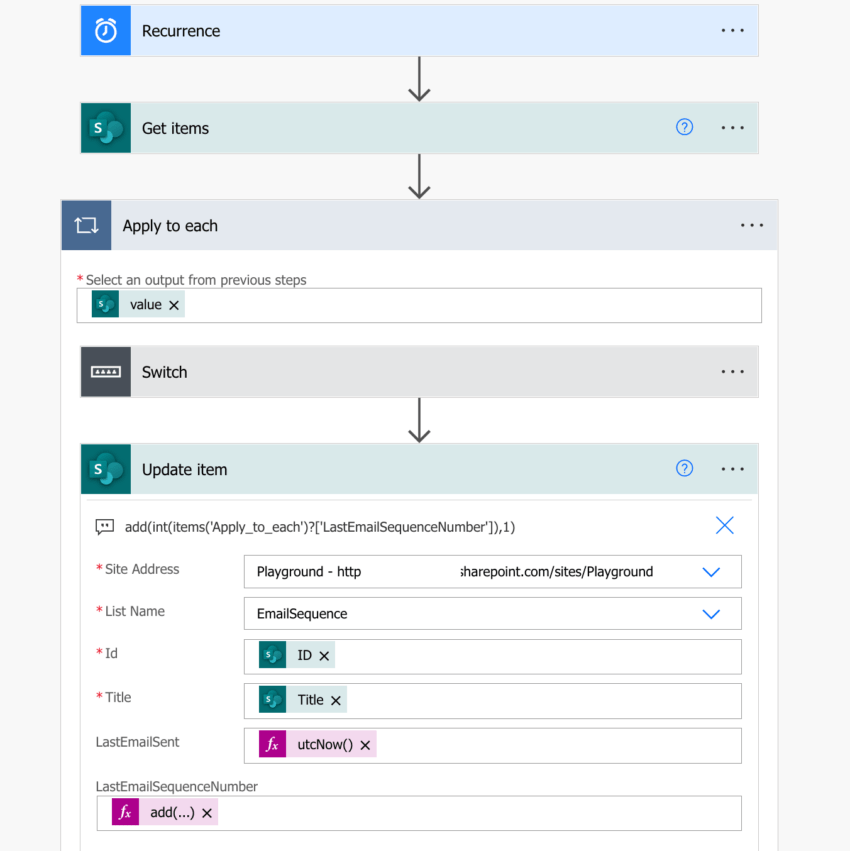Remove the utcNow token from LastEmailSent
850x851 pixels.
click(365, 744)
